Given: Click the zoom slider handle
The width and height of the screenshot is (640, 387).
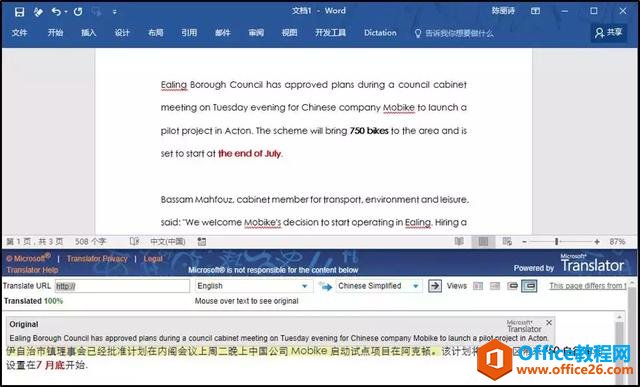Looking at the screenshot, I should (556, 242).
